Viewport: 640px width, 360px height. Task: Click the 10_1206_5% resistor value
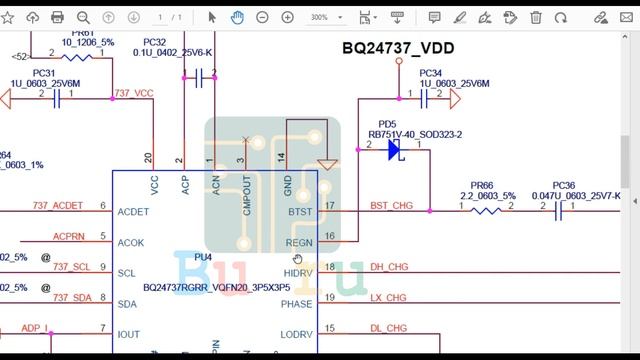pyautogui.click(x=88, y=42)
